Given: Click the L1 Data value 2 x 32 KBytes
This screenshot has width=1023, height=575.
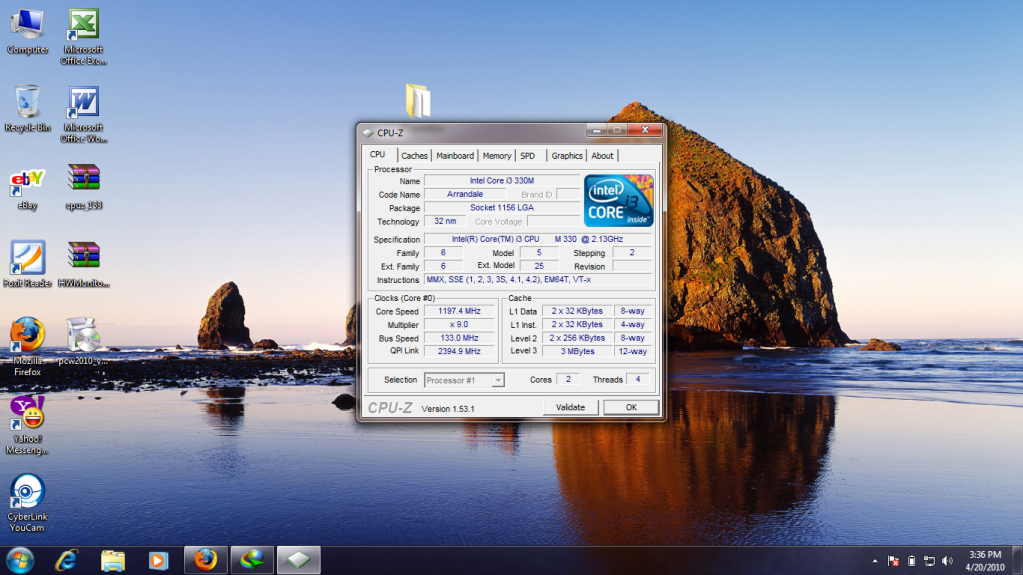Looking at the screenshot, I should (577, 311).
